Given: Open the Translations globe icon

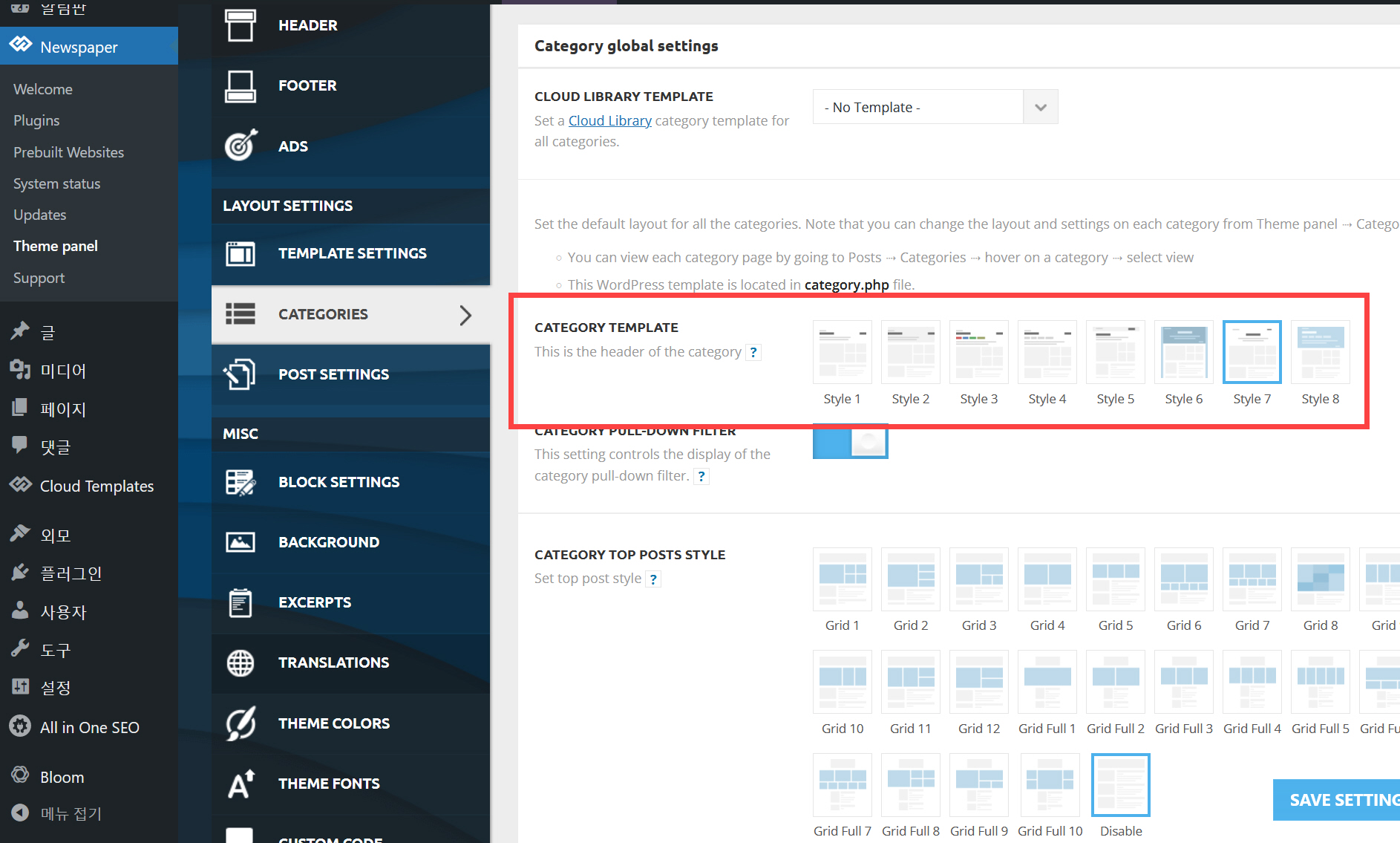Looking at the screenshot, I should coord(240,663).
